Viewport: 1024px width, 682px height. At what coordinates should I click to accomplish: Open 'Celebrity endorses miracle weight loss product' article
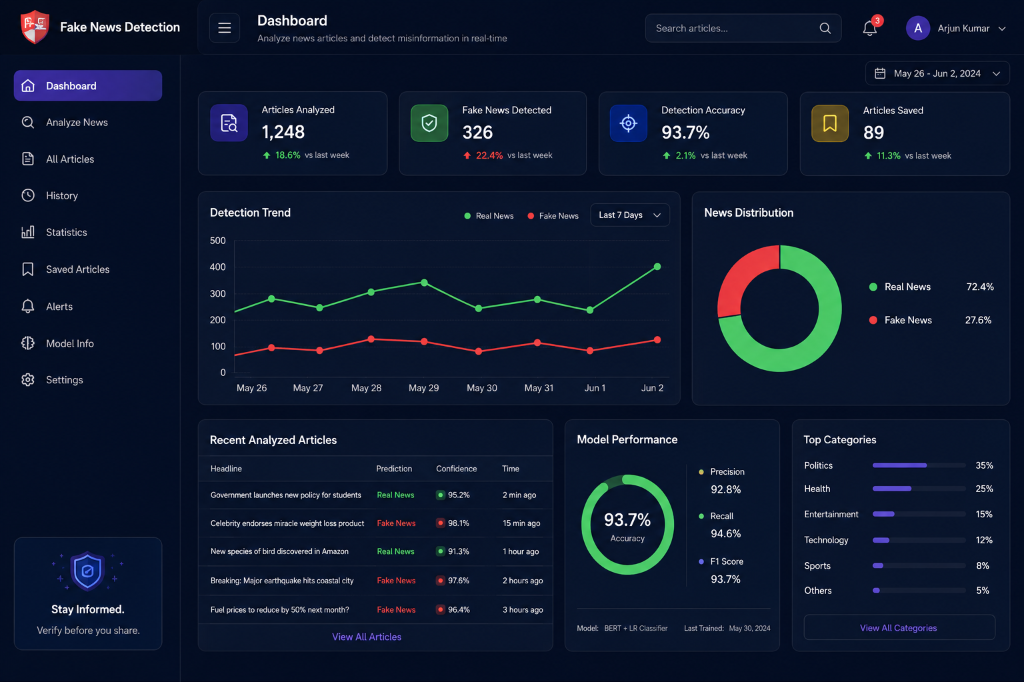coord(287,523)
